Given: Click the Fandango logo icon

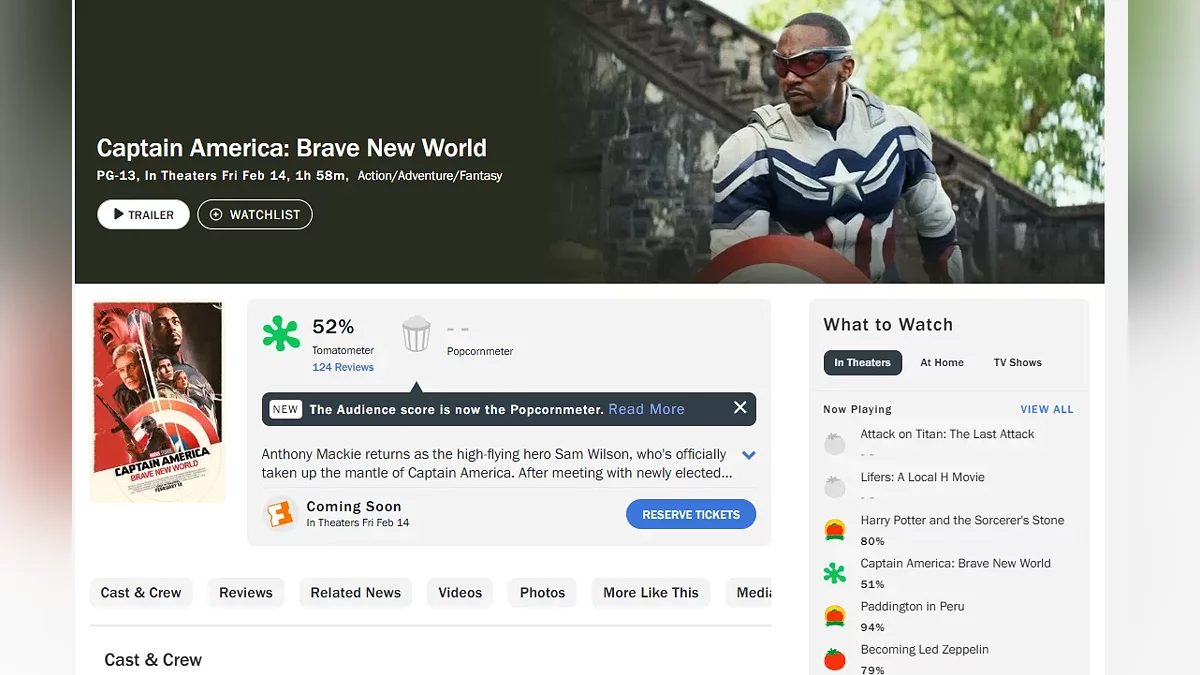Looking at the screenshot, I should [x=280, y=514].
